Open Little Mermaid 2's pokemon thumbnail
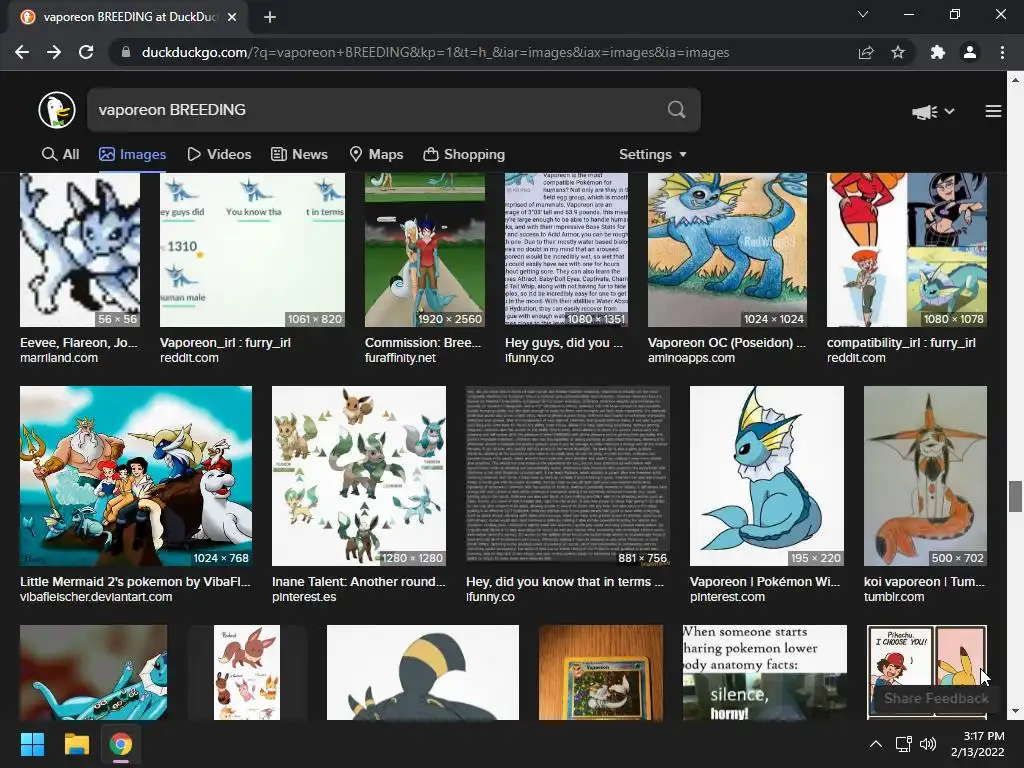This screenshot has height=768, width=1024. click(136, 475)
